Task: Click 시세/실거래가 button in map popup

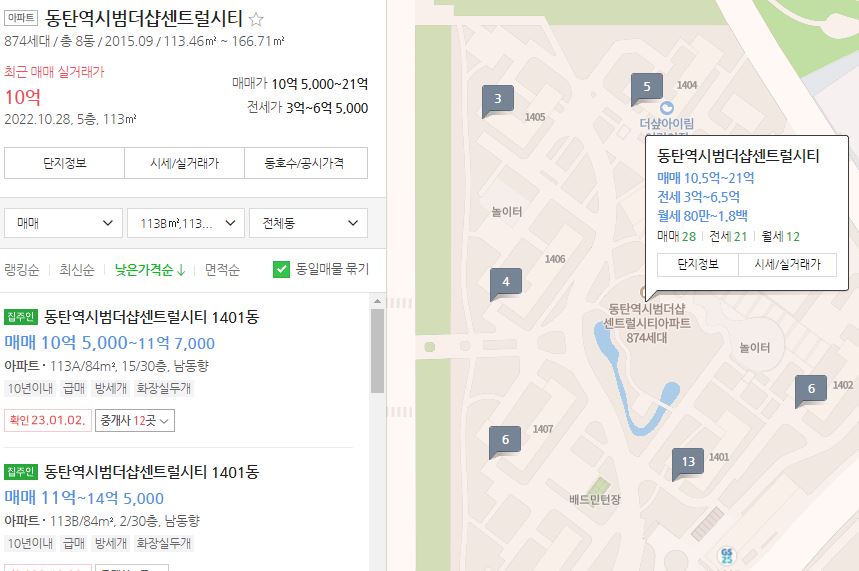Action: tap(787, 265)
